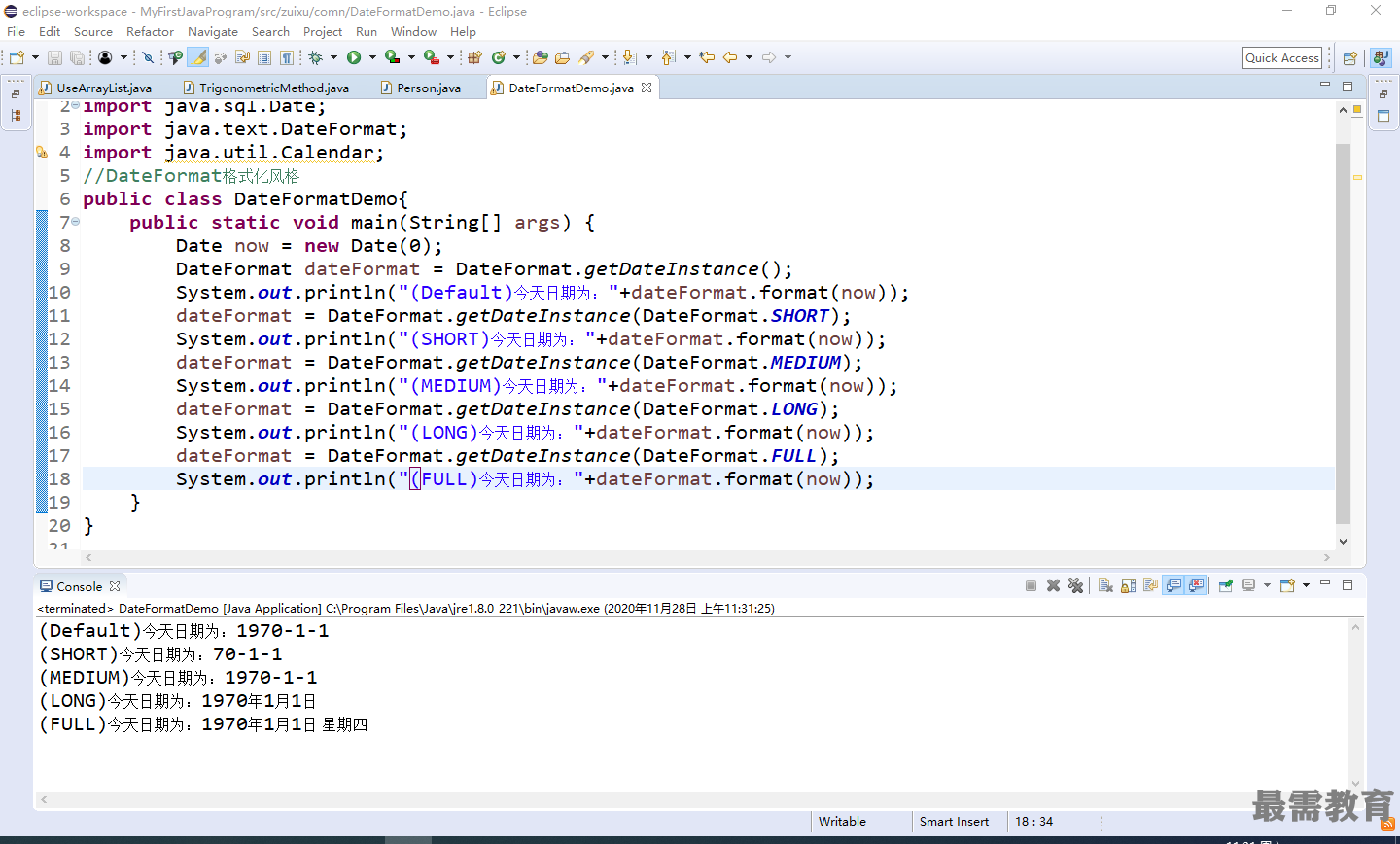1400x844 pixels.
Task: Click the Save icon in toolbar
Action: [54, 57]
